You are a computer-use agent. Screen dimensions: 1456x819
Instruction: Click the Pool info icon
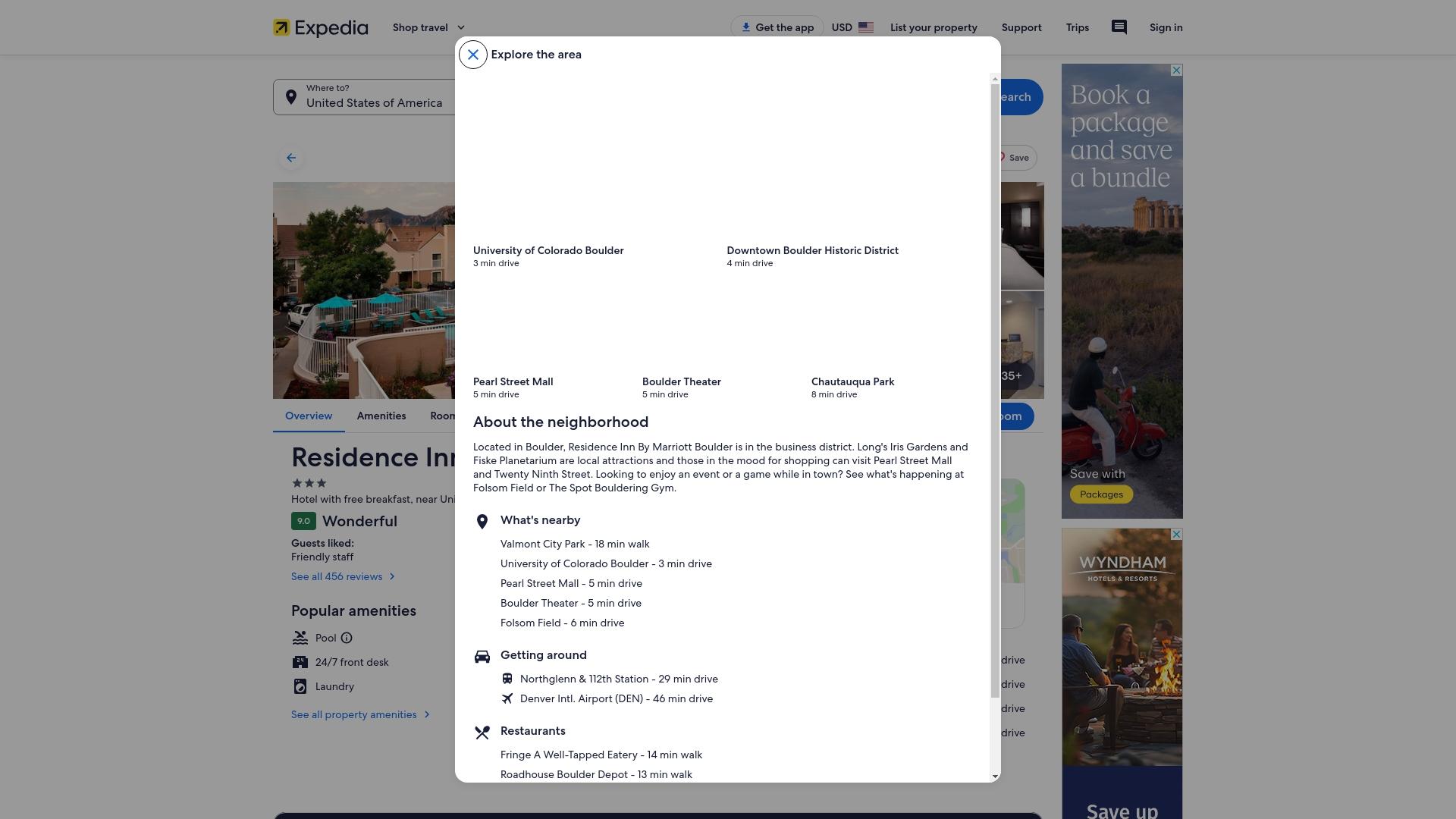[347, 638]
